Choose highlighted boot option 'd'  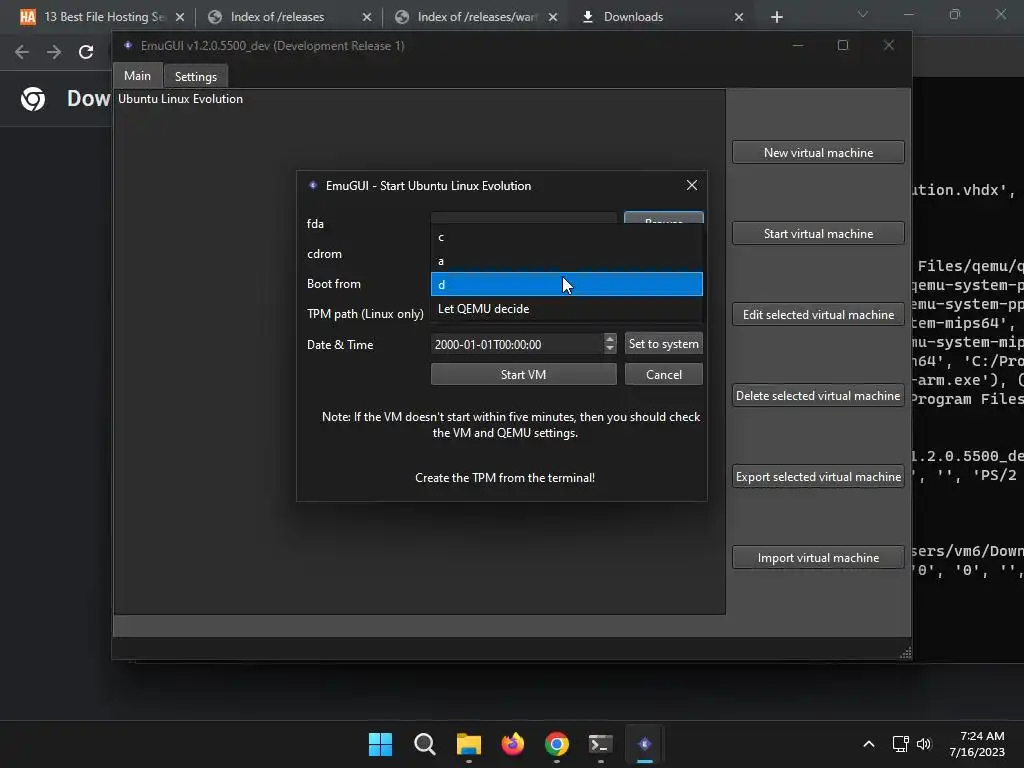[x=566, y=285]
